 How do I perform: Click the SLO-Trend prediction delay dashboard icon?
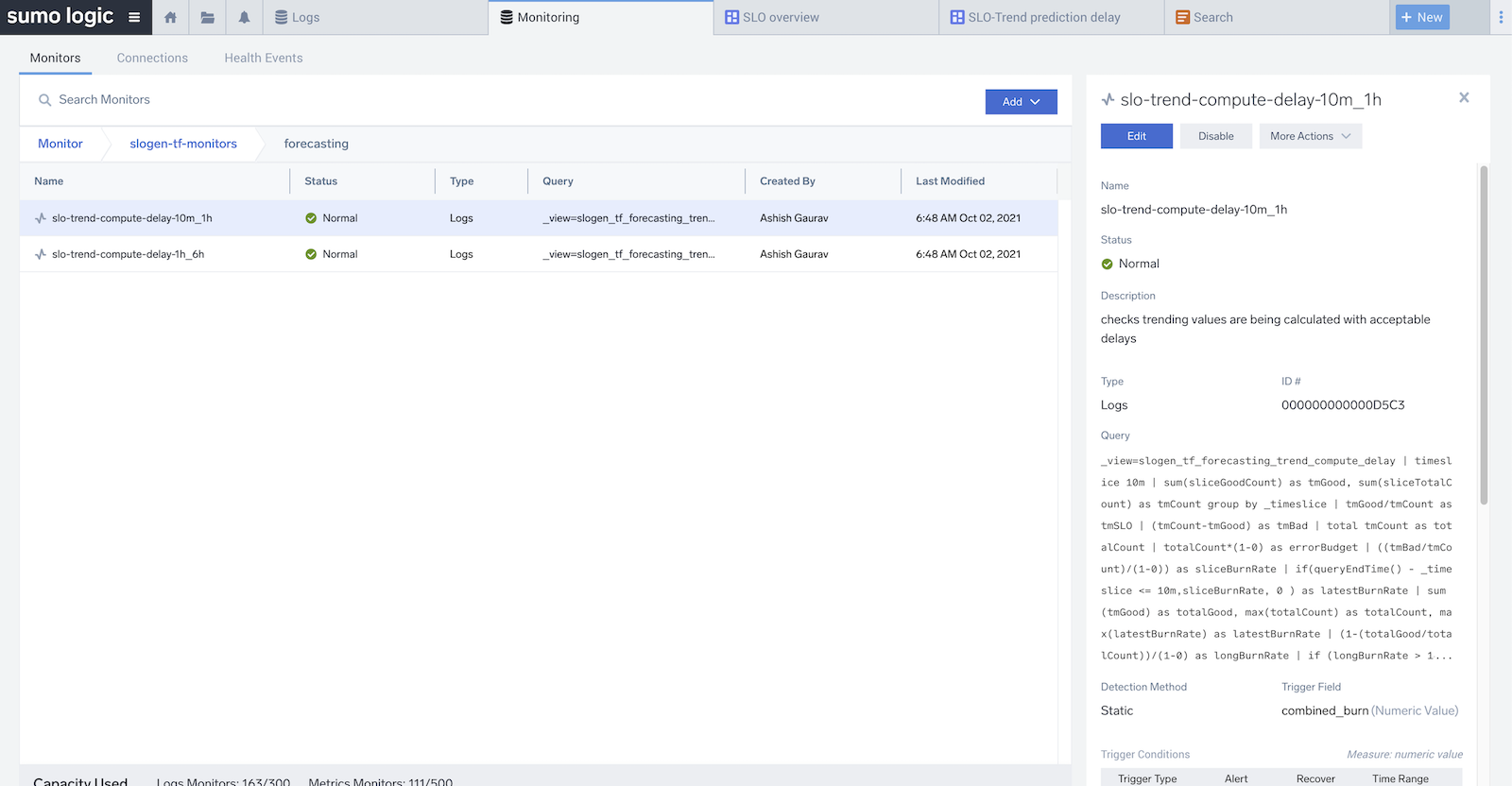click(x=957, y=17)
